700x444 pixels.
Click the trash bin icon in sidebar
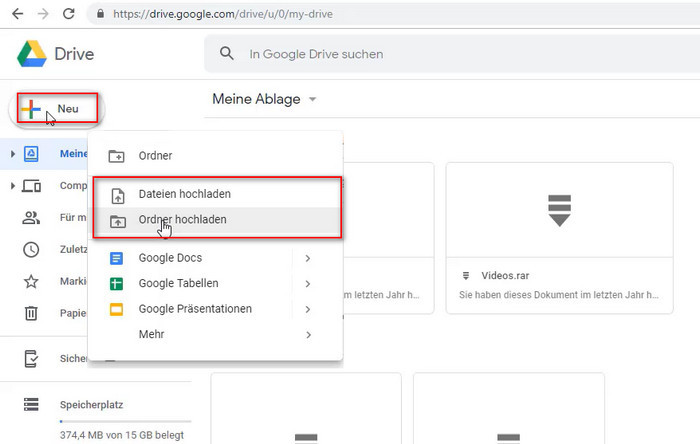[31, 313]
